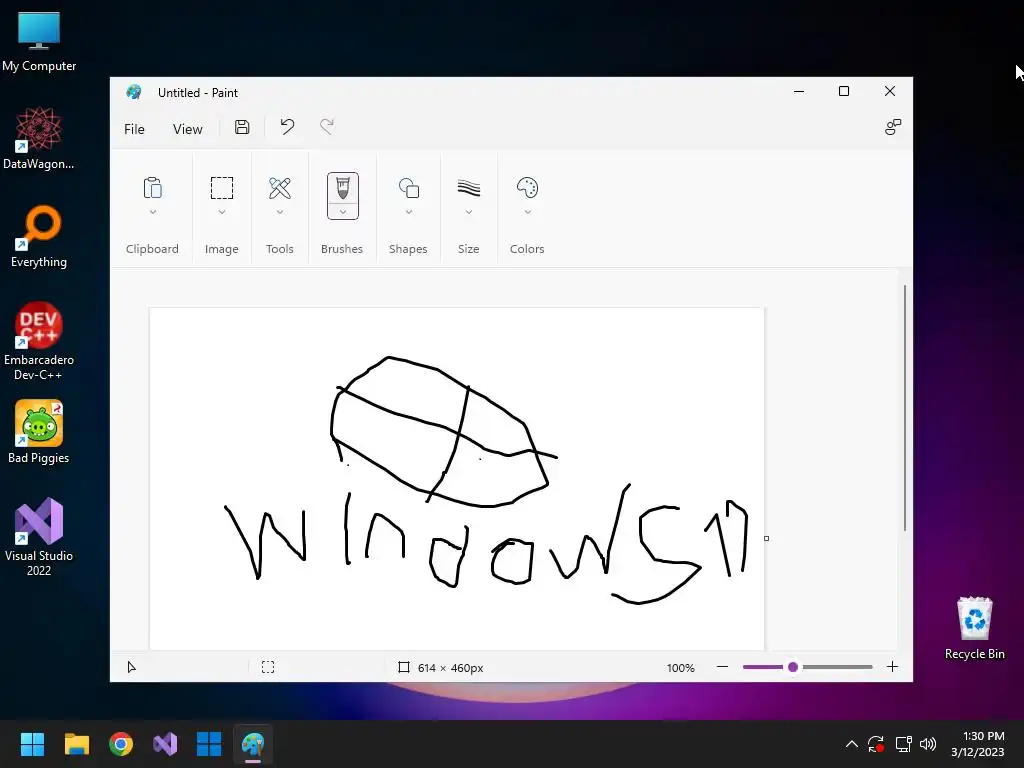Click the zoom slider handle
Screen dimensions: 1024x768
(x=793, y=667)
